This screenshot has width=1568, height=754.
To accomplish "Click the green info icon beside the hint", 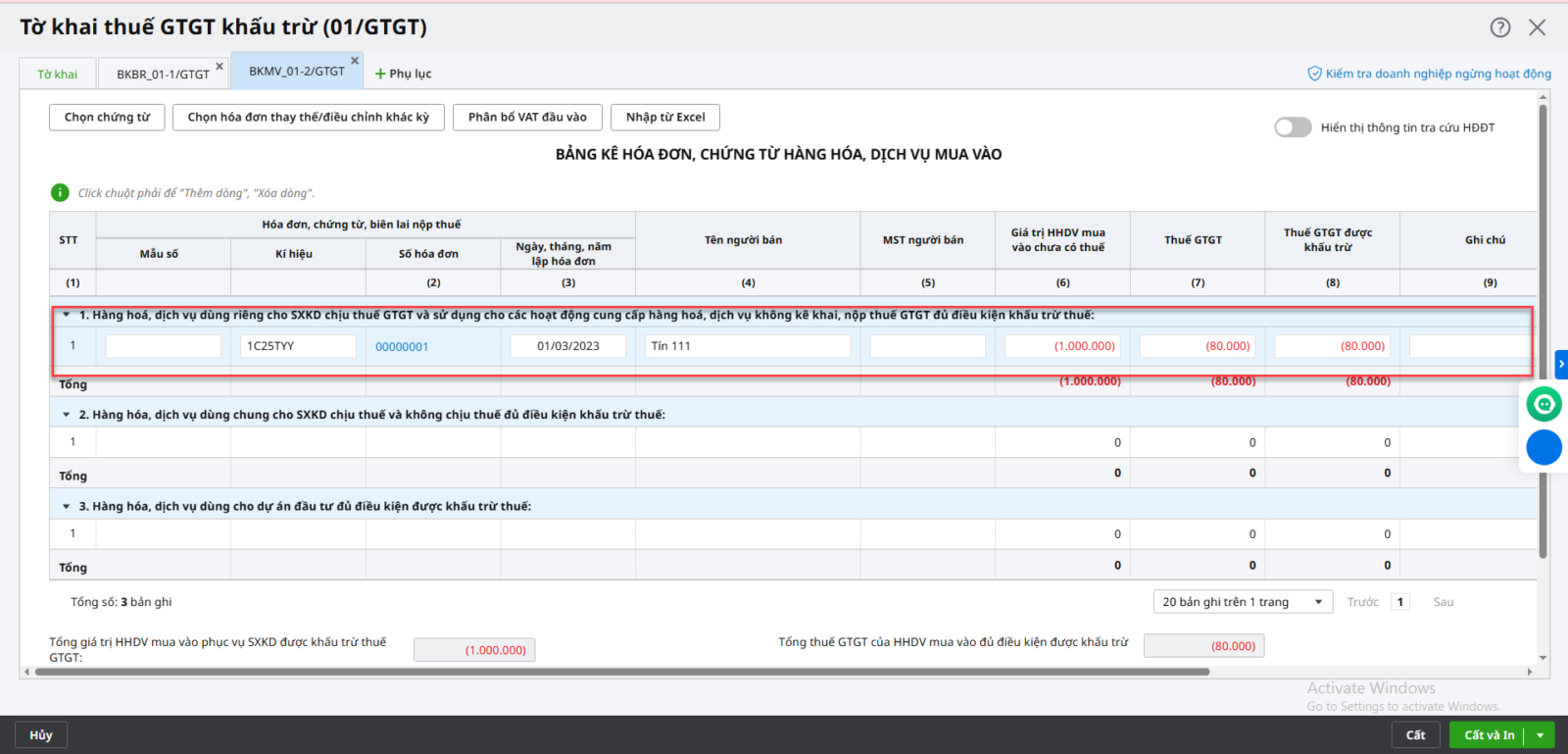I will pos(60,193).
